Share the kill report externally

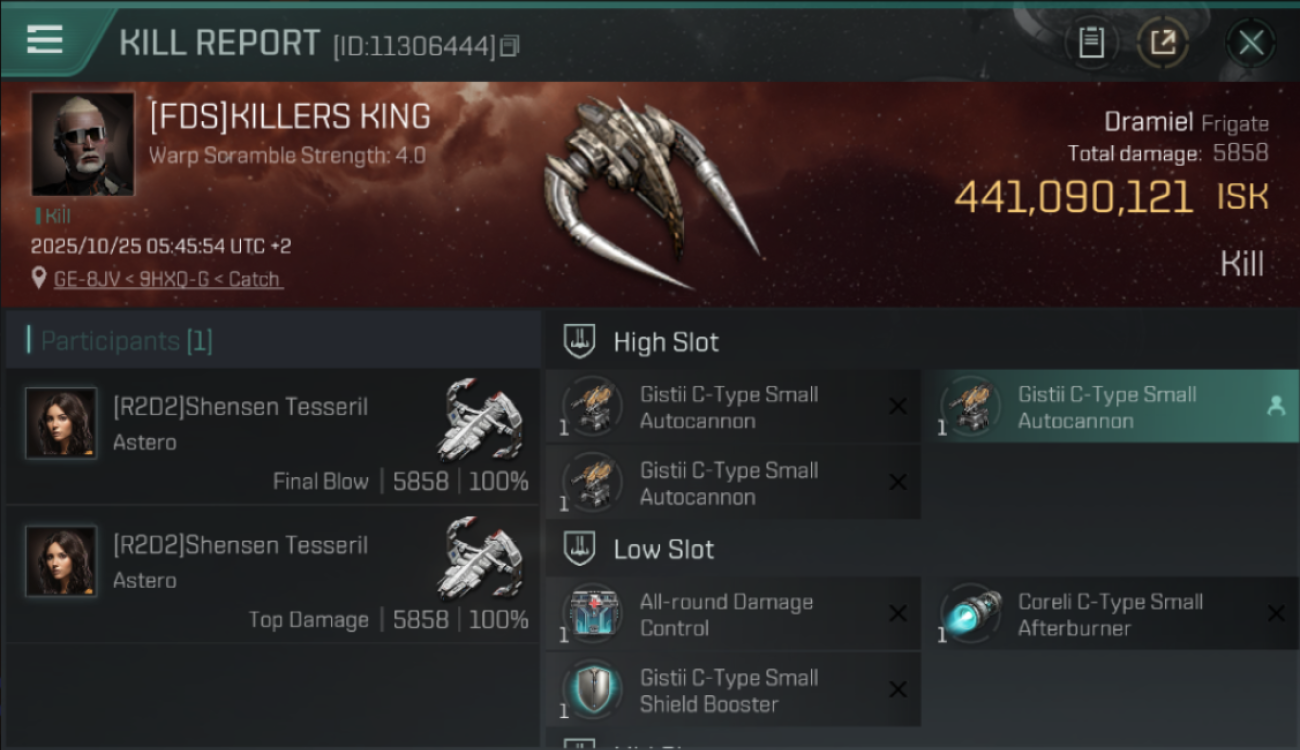pyautogui.click(x=1162, y=43)
